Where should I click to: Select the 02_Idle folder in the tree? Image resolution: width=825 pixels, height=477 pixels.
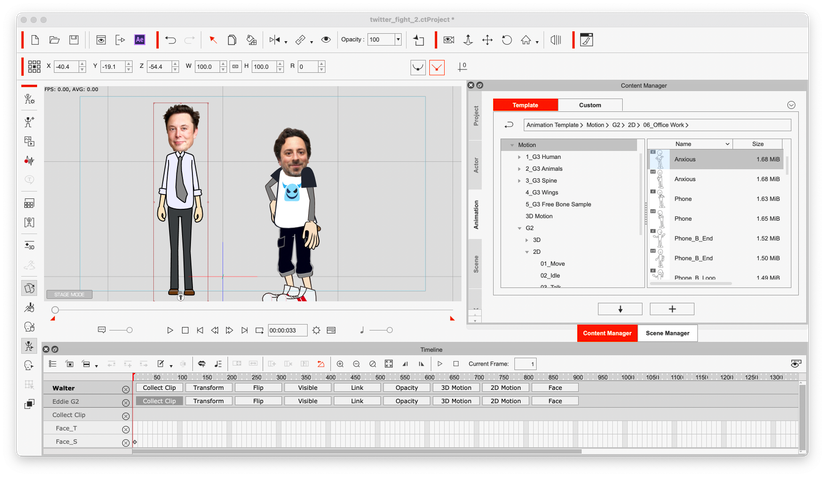(550, 276)
